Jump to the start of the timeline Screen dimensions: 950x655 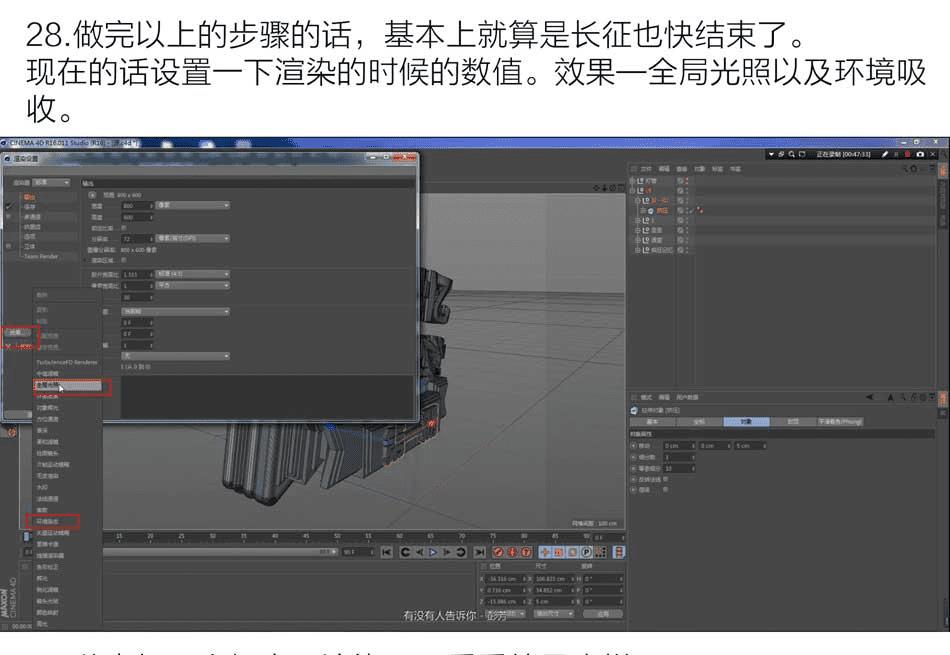tap(387, 552)
